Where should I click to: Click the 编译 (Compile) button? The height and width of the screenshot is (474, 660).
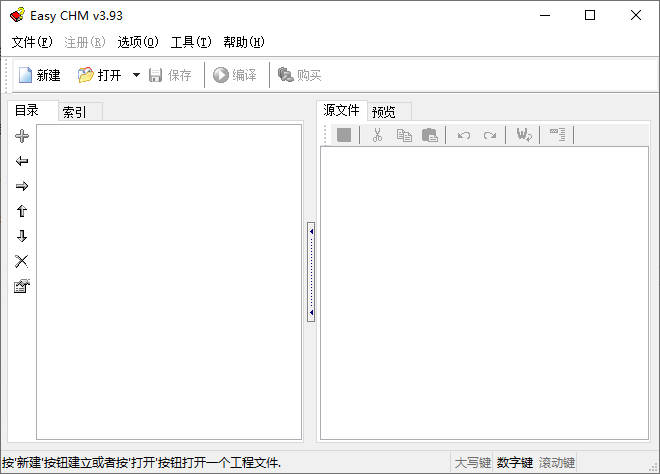pyautogui.click(x=235, y=76)
